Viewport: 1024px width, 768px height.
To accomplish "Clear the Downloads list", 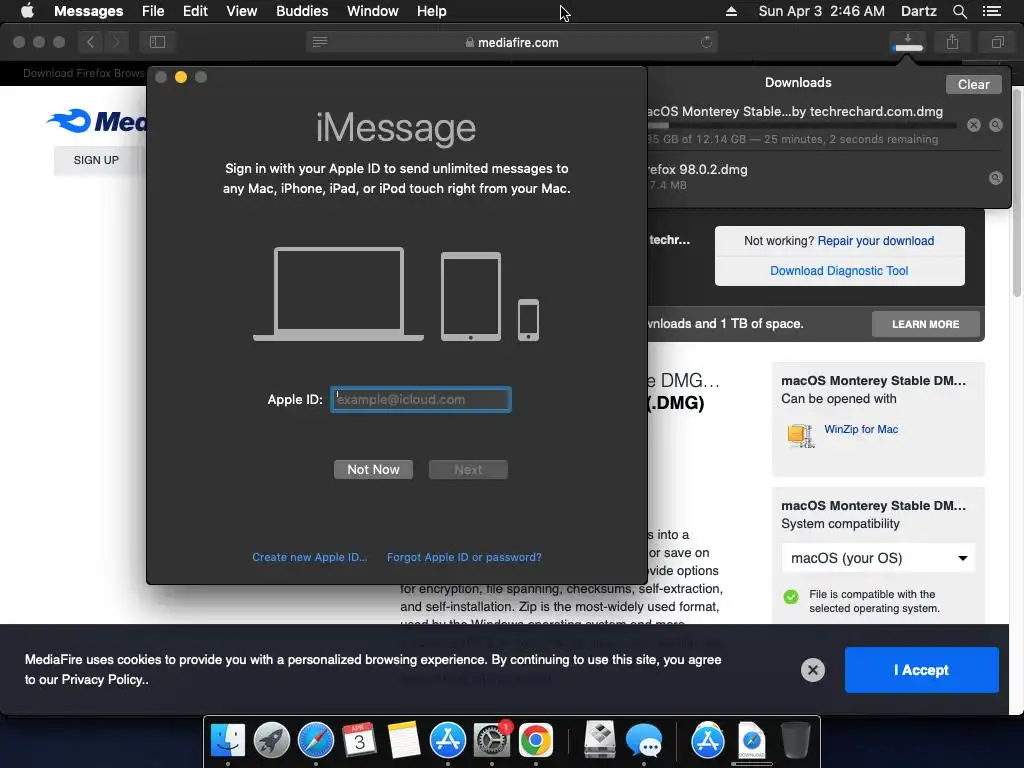I will tap(973, 84).
